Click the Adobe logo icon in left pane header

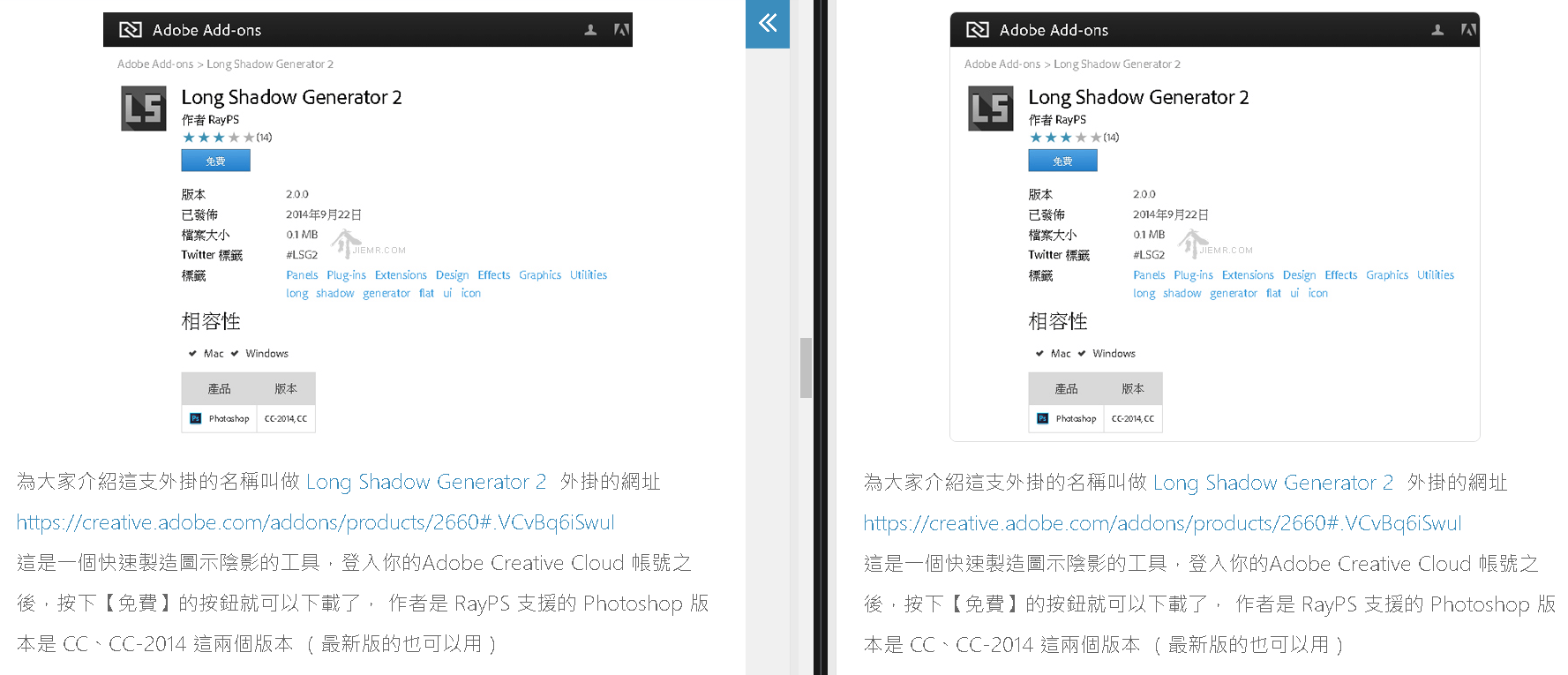pos(621,30)
